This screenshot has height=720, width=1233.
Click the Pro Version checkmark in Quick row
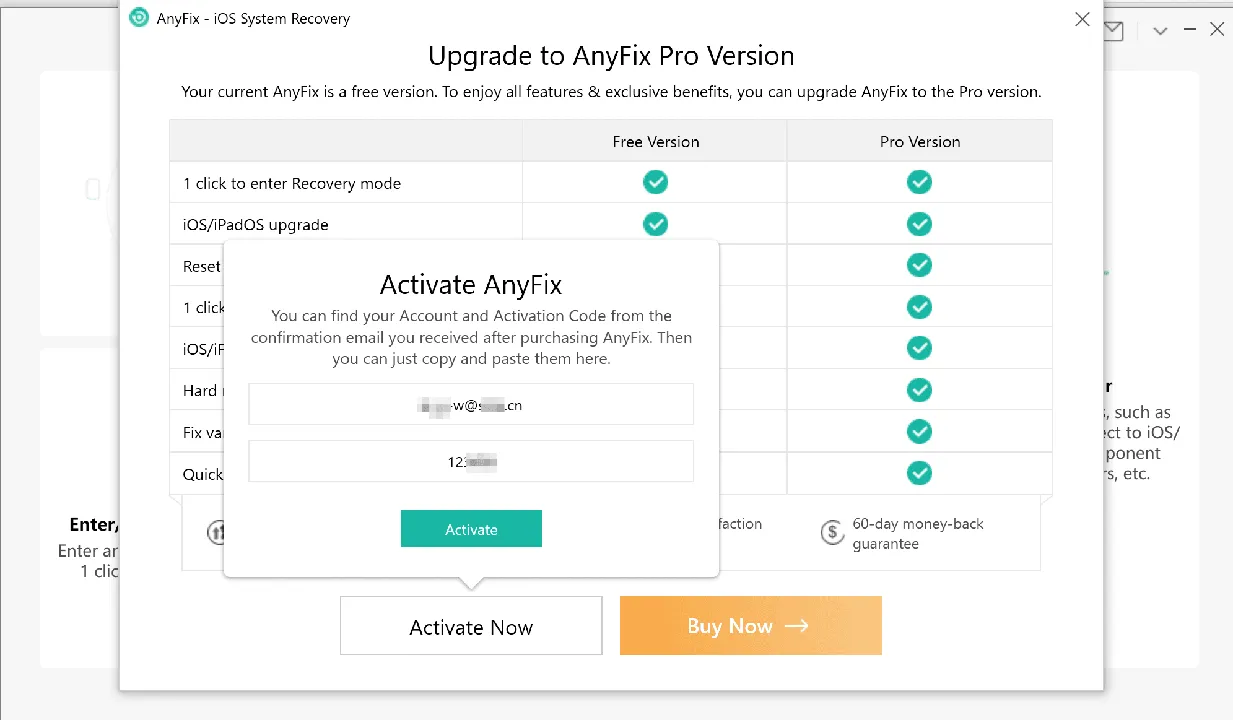[x=919, y=472]
